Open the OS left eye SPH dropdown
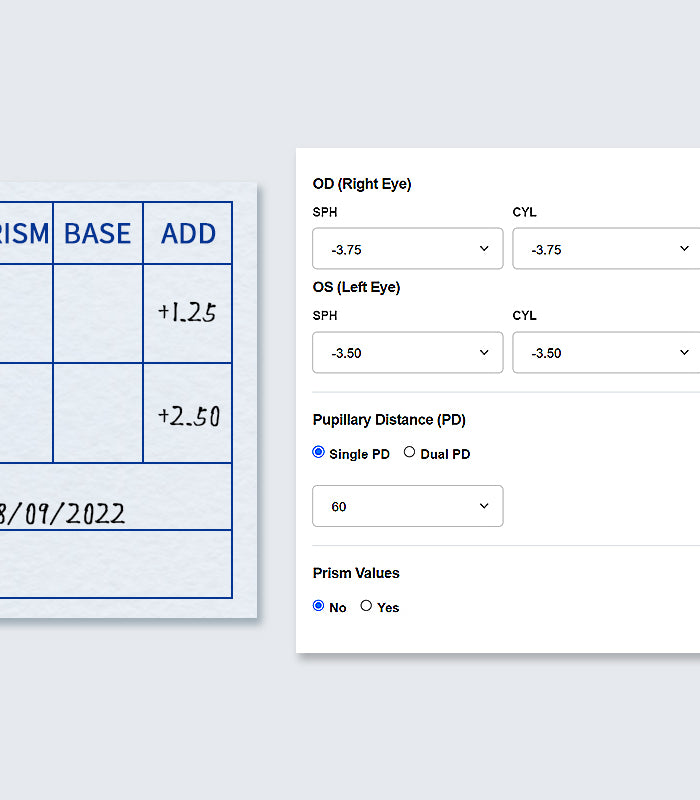The width and height of the screenshot is (700, 800). pos(407,353)
